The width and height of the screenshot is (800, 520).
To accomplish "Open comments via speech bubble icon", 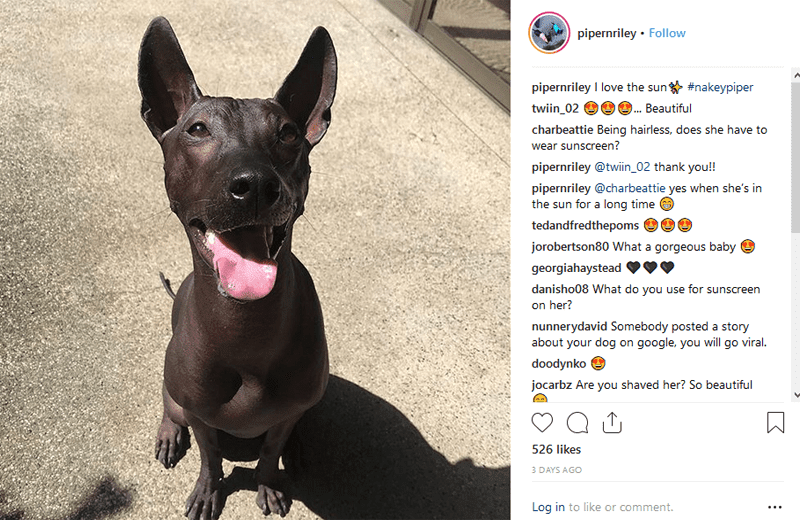I will click(577, 423).
